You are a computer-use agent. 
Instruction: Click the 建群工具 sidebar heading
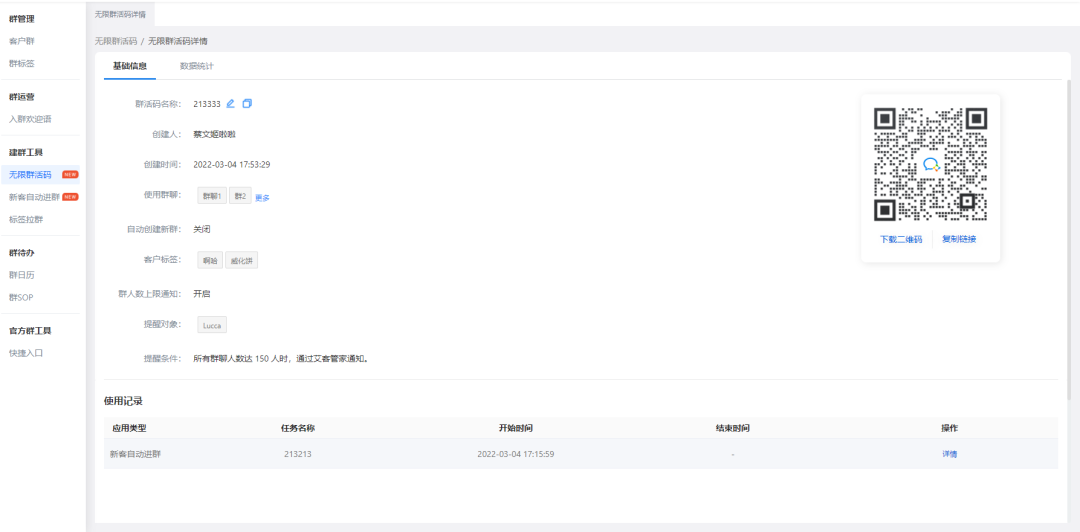coord(26,152)
